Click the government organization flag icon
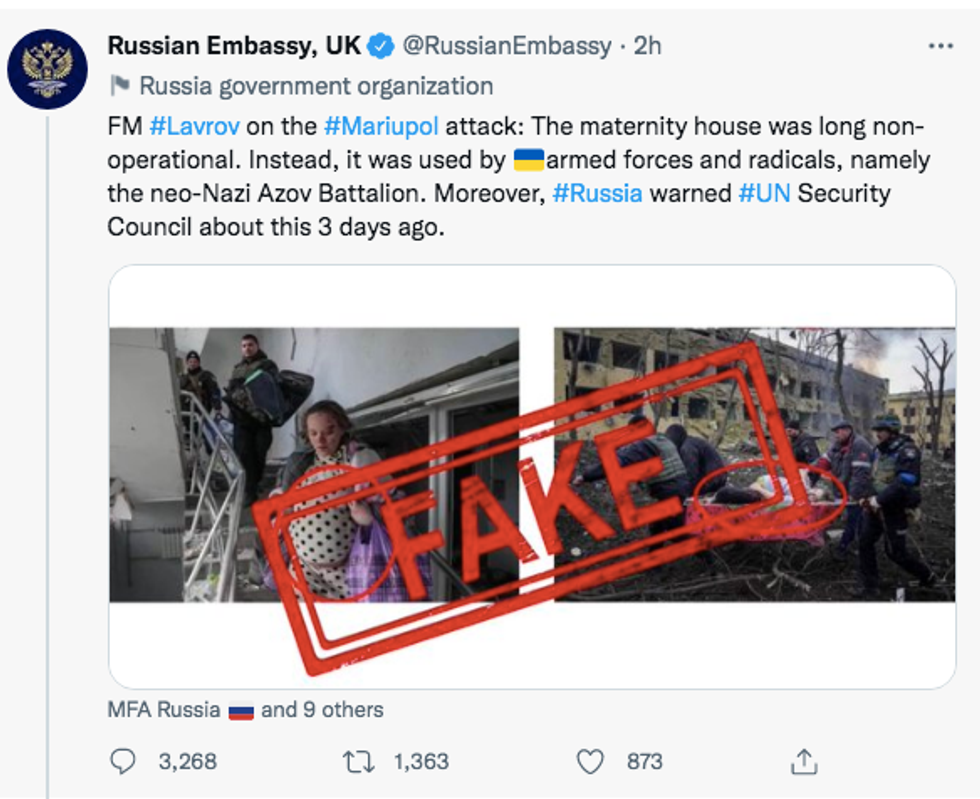980x799 pixels. (x=119, y=86)
